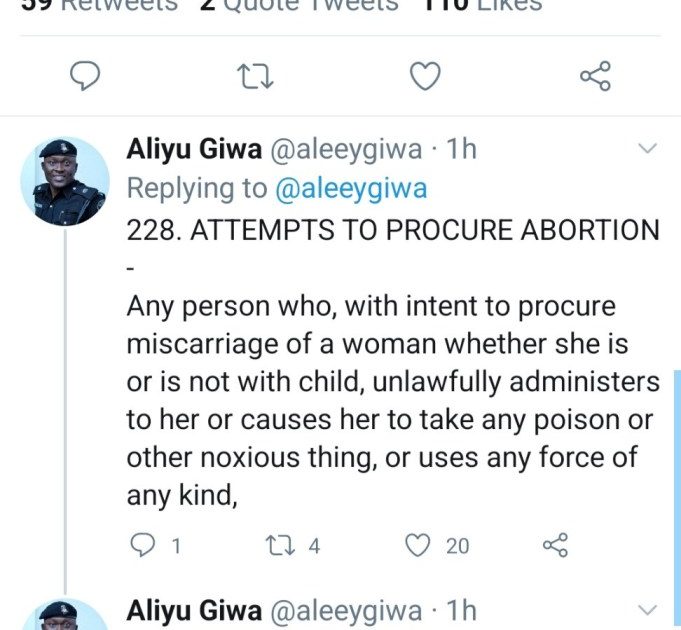Like the main tweet with the large heart
Image resolution: width=681 pixels, height=630 pixels.
pos(427,76)
